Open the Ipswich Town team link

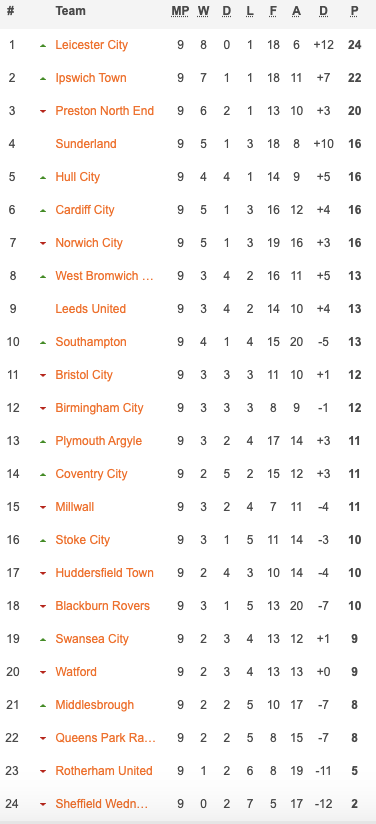click(x=91, y=78)
